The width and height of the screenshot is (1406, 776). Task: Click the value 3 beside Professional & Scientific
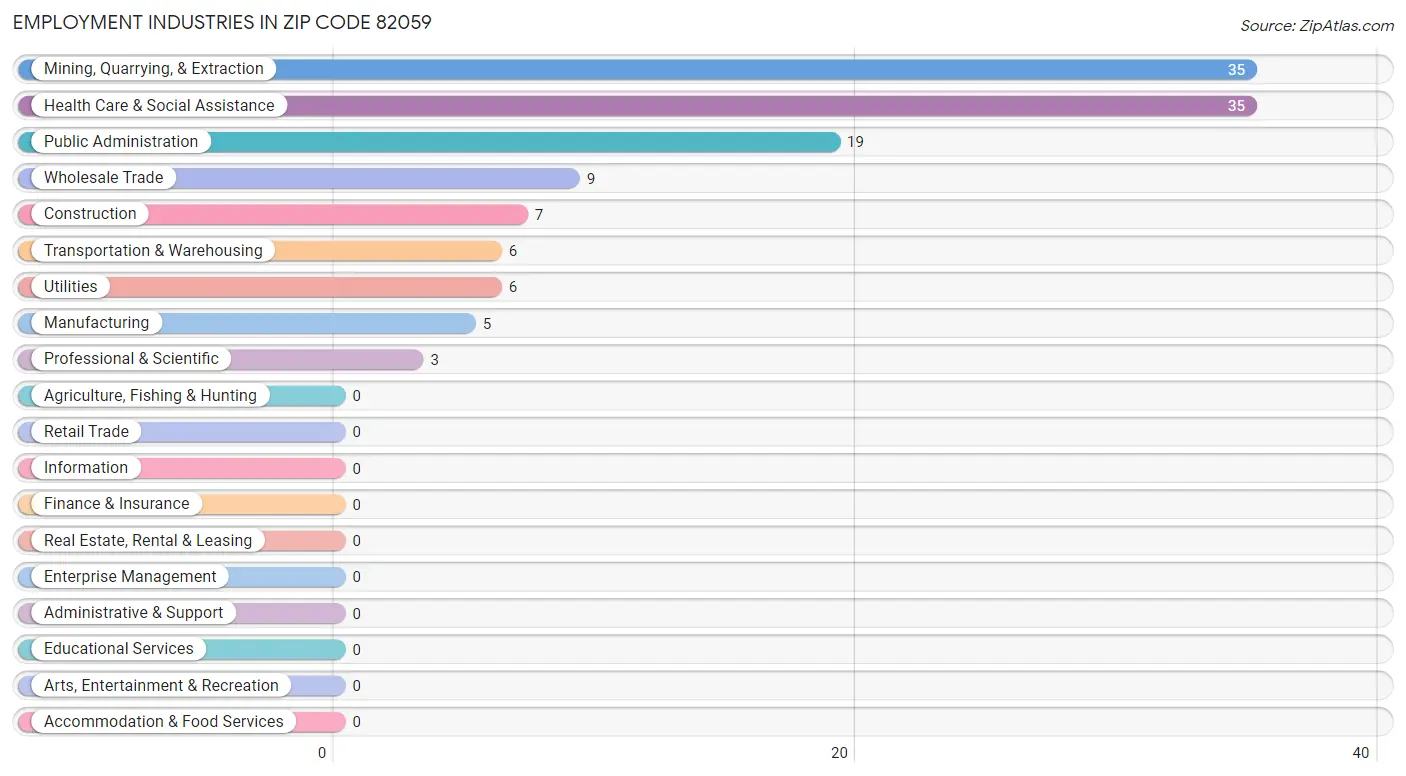tap(435, 360)
